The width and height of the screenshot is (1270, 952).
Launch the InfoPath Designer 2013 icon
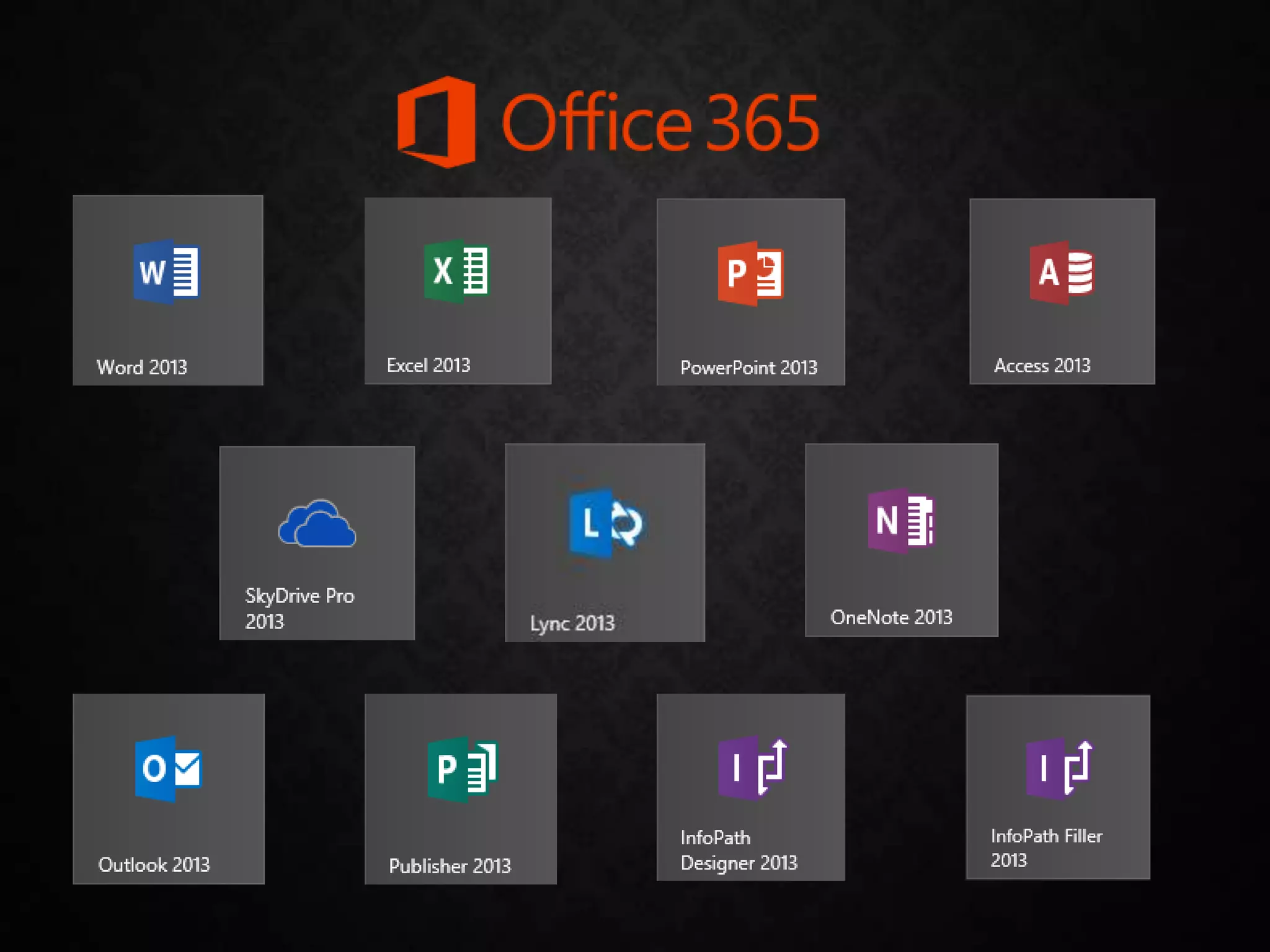click(x=752, y=767)
